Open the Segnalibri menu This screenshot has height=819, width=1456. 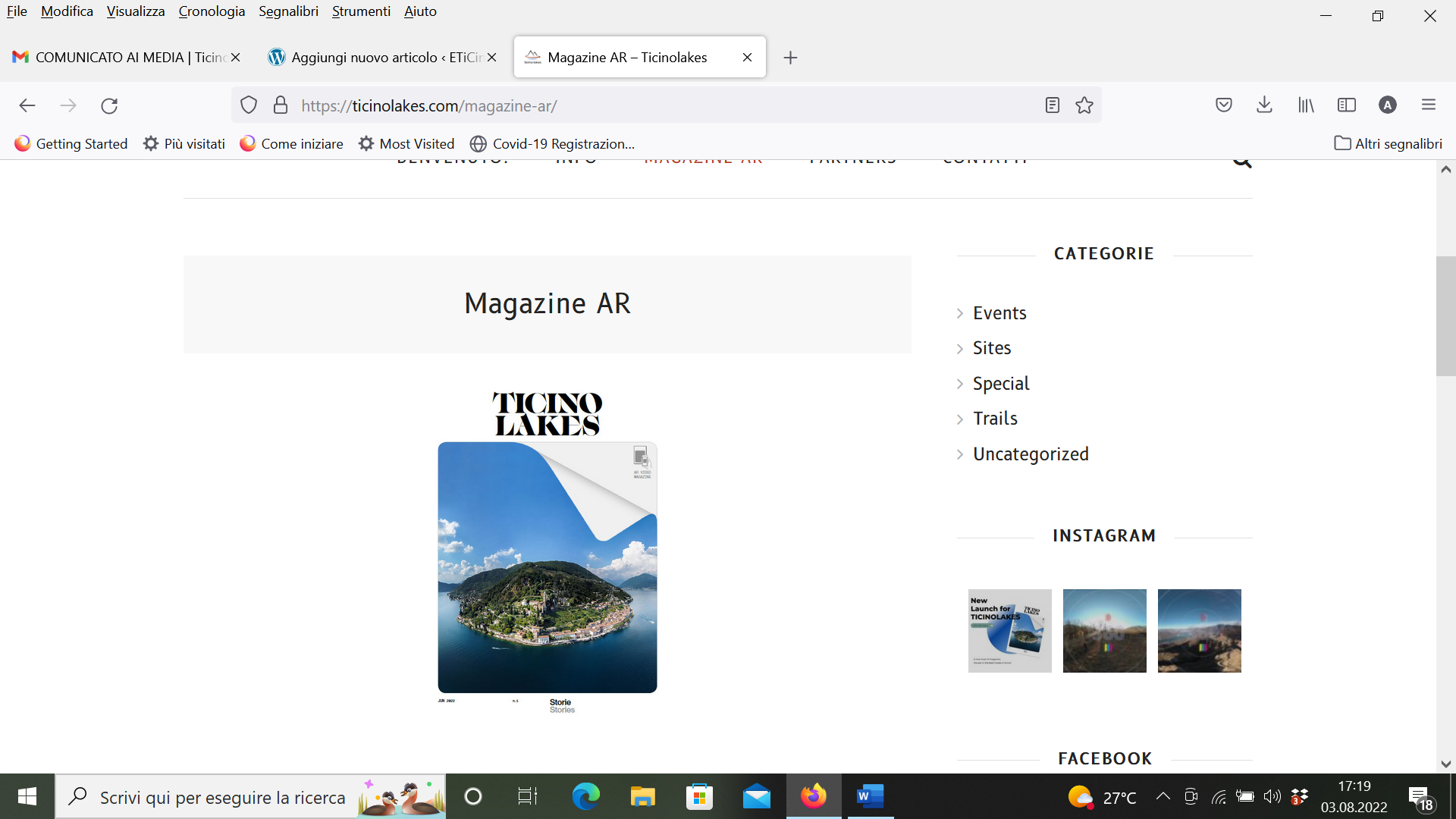288,11
